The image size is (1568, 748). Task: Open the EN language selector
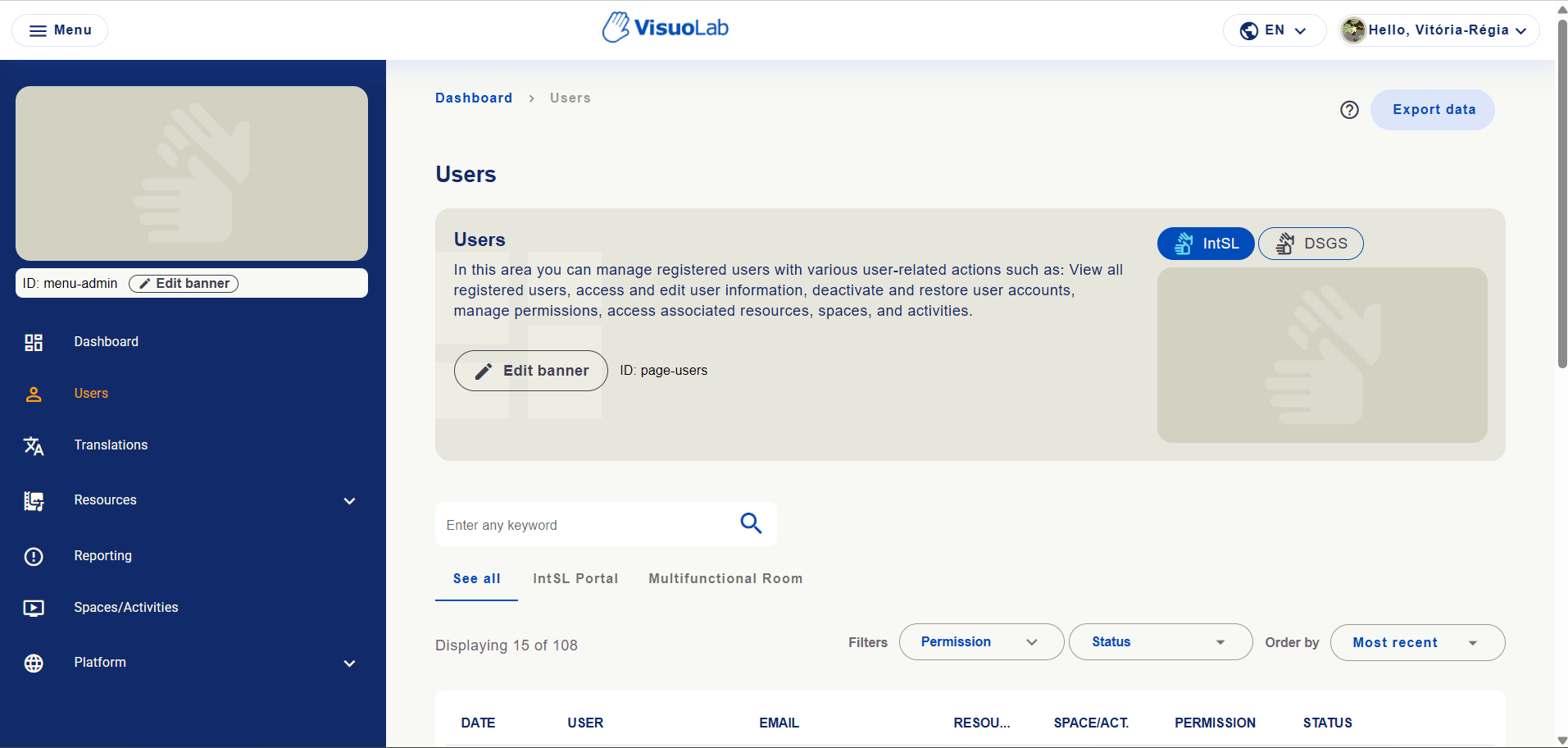(x=1274, y=30)
